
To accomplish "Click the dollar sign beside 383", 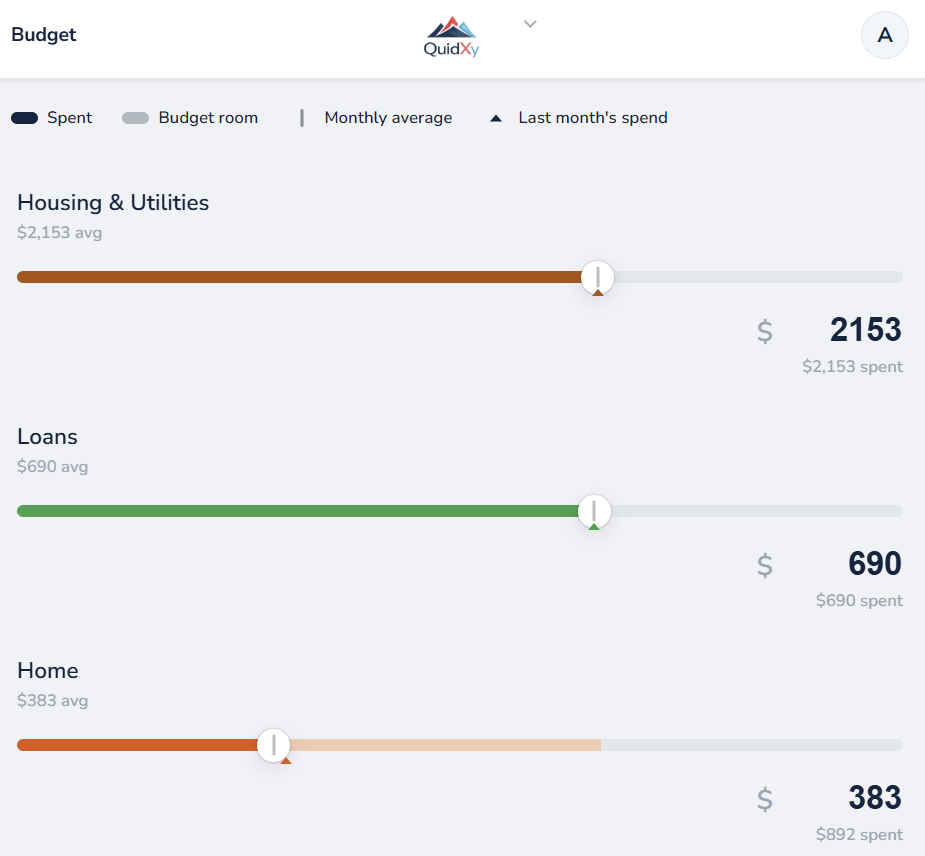I will click(x=765, y=799).
